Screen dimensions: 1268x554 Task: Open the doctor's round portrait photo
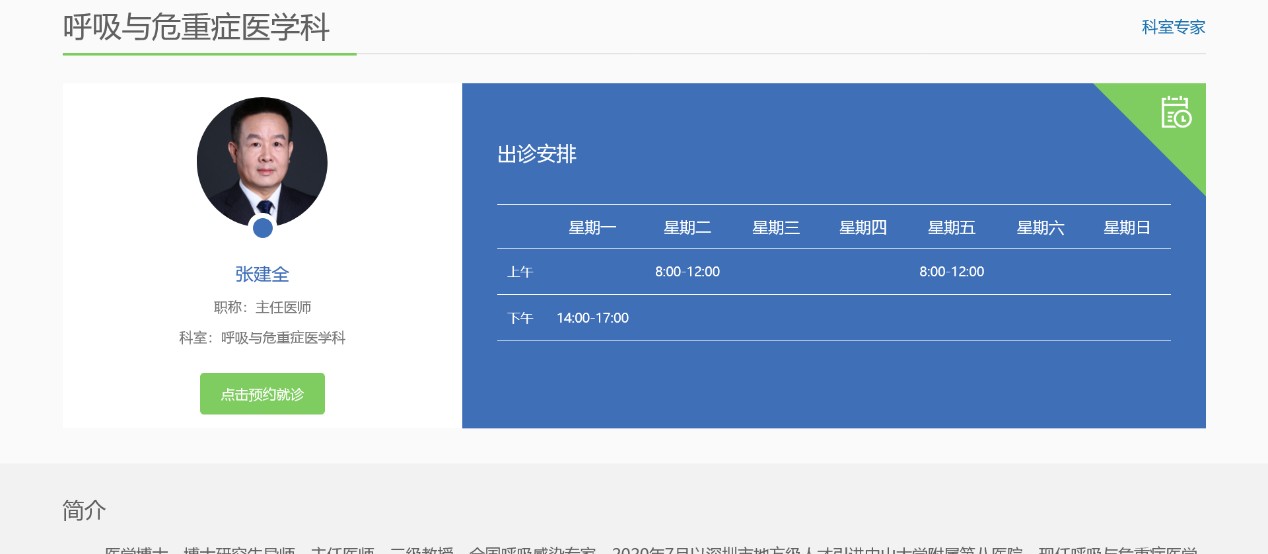pyautogui.click(x=262, y=161)
